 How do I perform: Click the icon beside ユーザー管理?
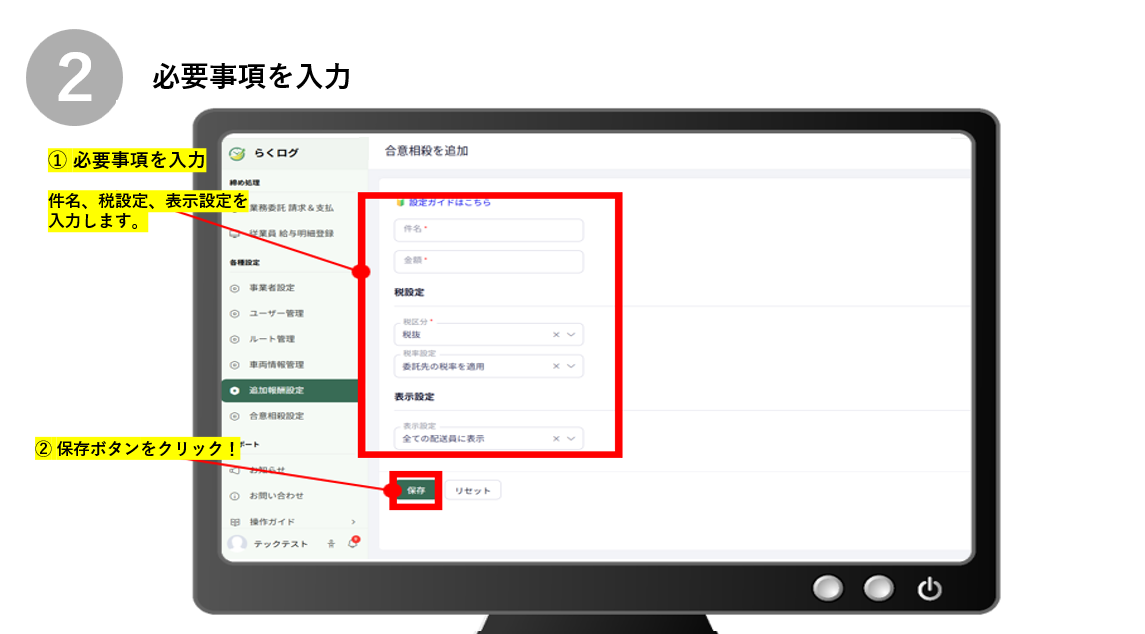point(235,314)
